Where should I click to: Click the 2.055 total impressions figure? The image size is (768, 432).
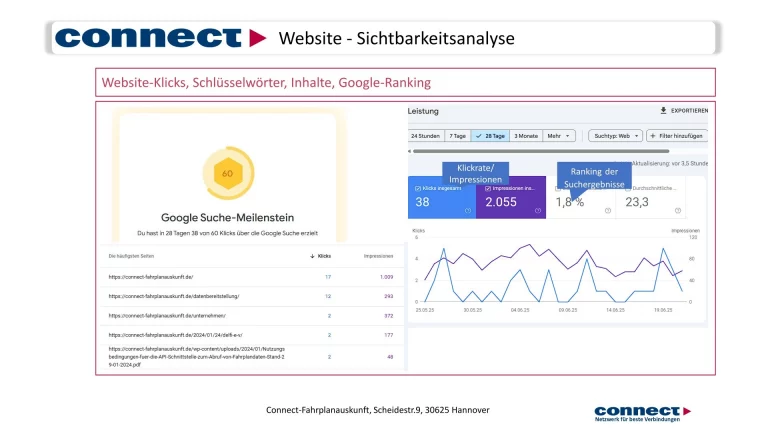(501, 202)
